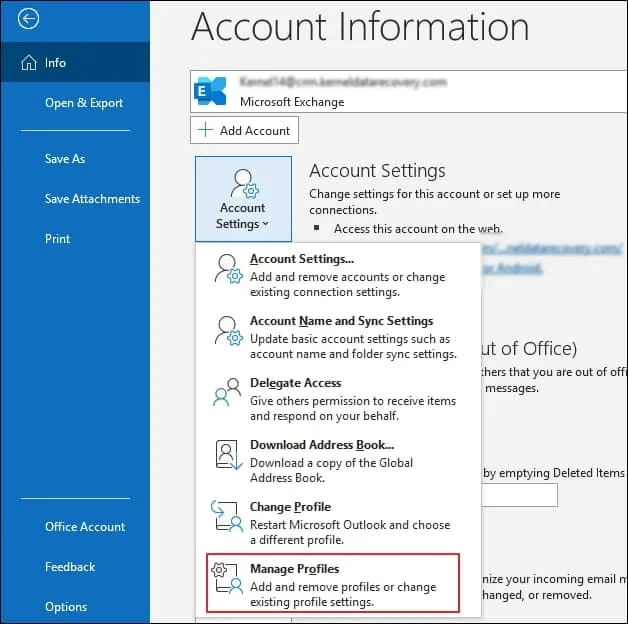Click the Manage Profiles gear icon
The height and width of the screenshot is (624, 628).
227,578
